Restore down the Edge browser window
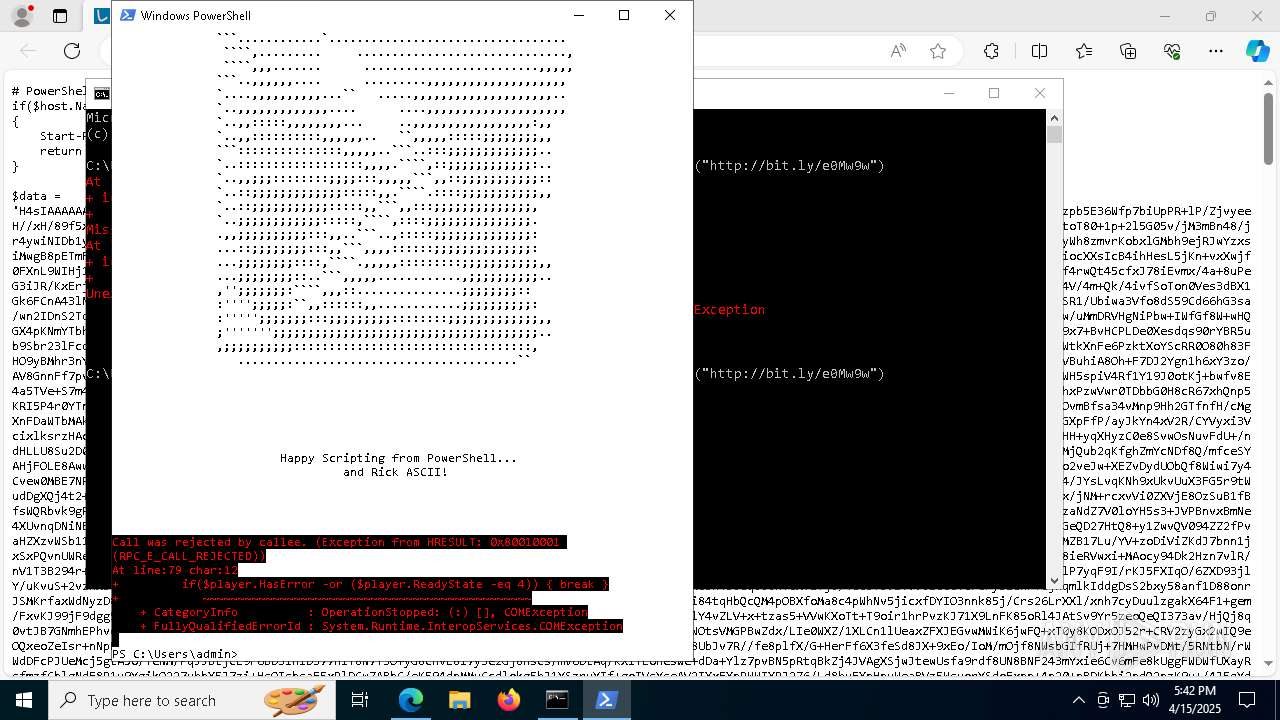The image size is (1280, 720). coord(1211,16)
